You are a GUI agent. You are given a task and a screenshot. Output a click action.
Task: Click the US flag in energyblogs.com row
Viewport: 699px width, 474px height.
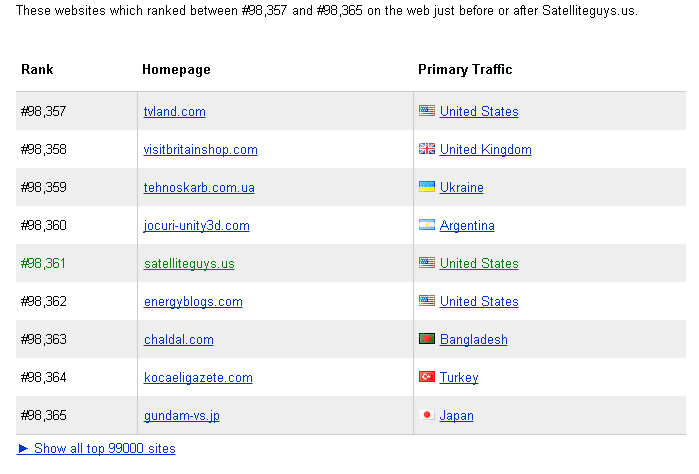[427, 301]
